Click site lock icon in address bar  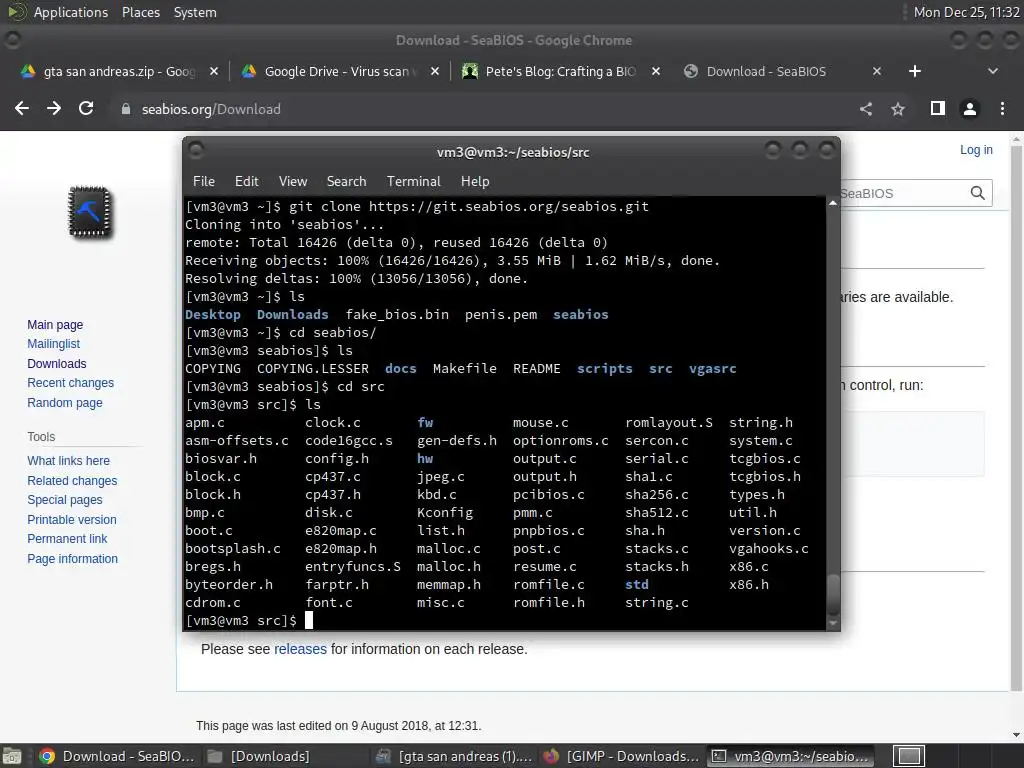[126, 109]
